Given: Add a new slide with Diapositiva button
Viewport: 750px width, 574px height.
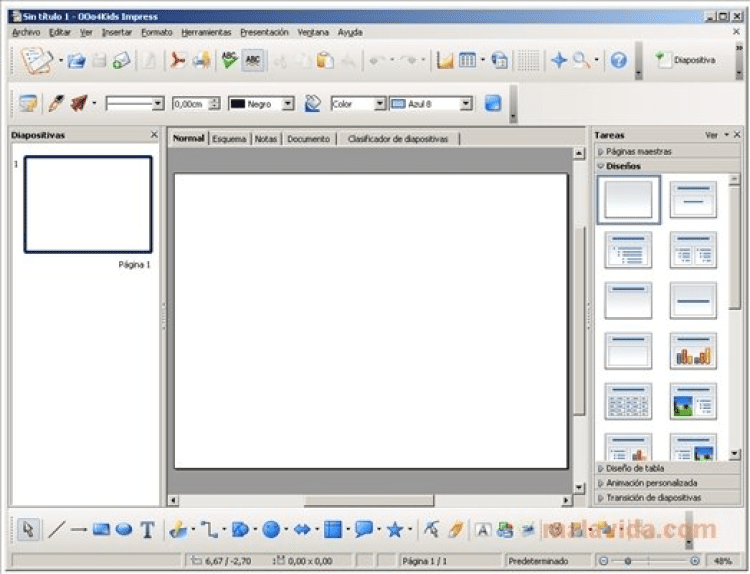Looking at the screenshot, I should coord(685,60).
